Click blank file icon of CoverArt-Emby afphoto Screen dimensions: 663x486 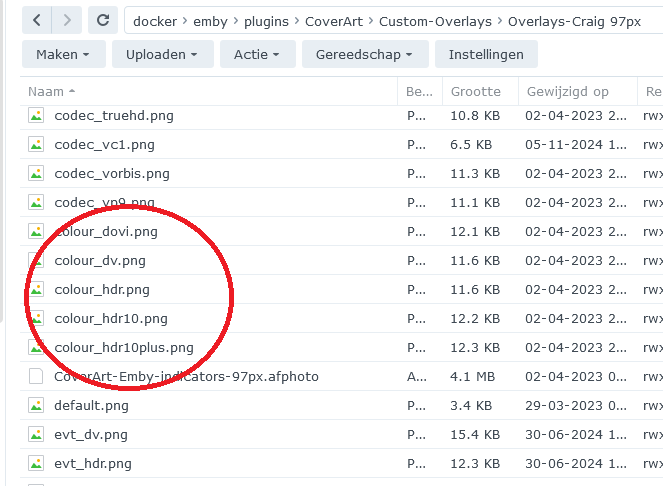point(36,376)
